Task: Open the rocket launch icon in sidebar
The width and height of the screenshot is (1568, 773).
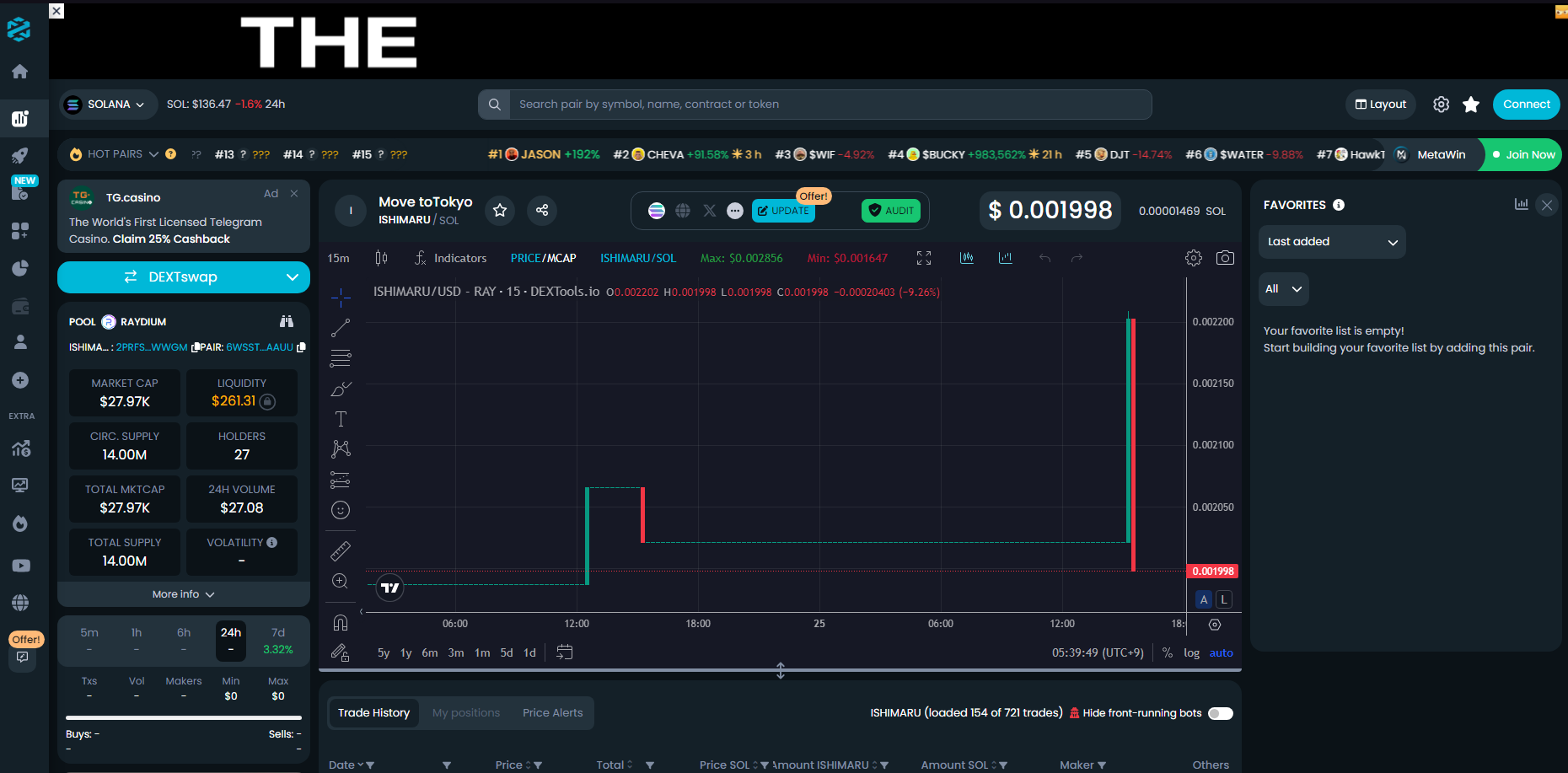Action: coord(20,155)
